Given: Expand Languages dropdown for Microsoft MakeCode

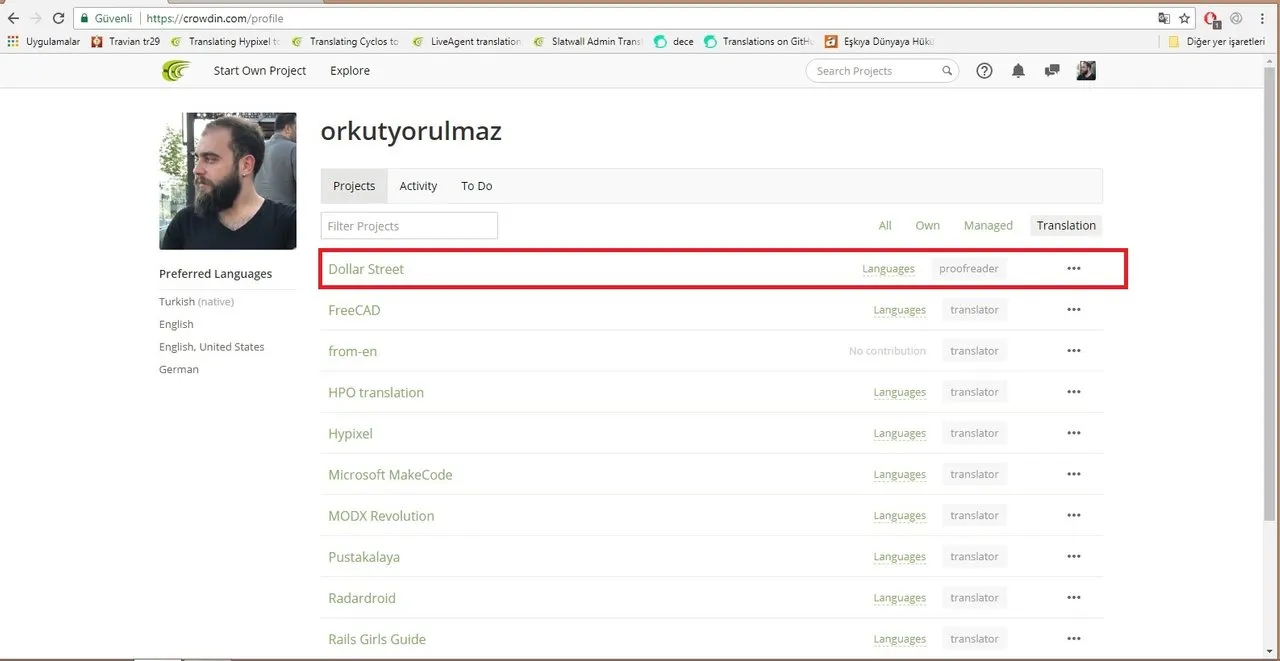Looking at the screenshot, I should pos(899,474).
